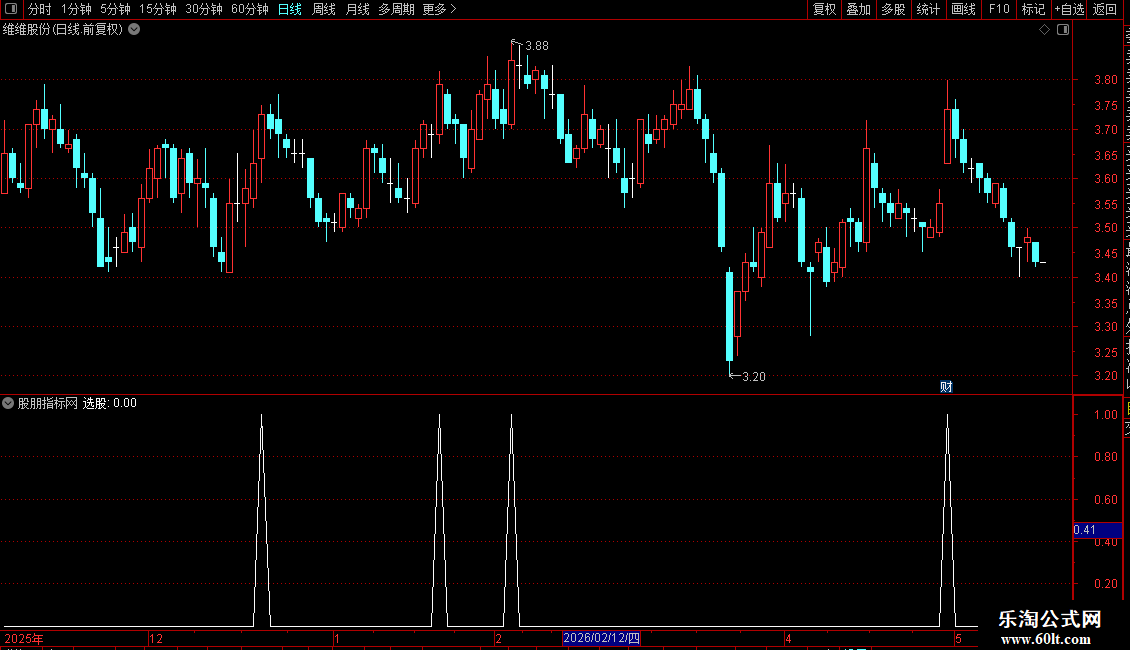Select the 5分钟 period
This screenshot has height=650, width=1130.
[115, 9]
